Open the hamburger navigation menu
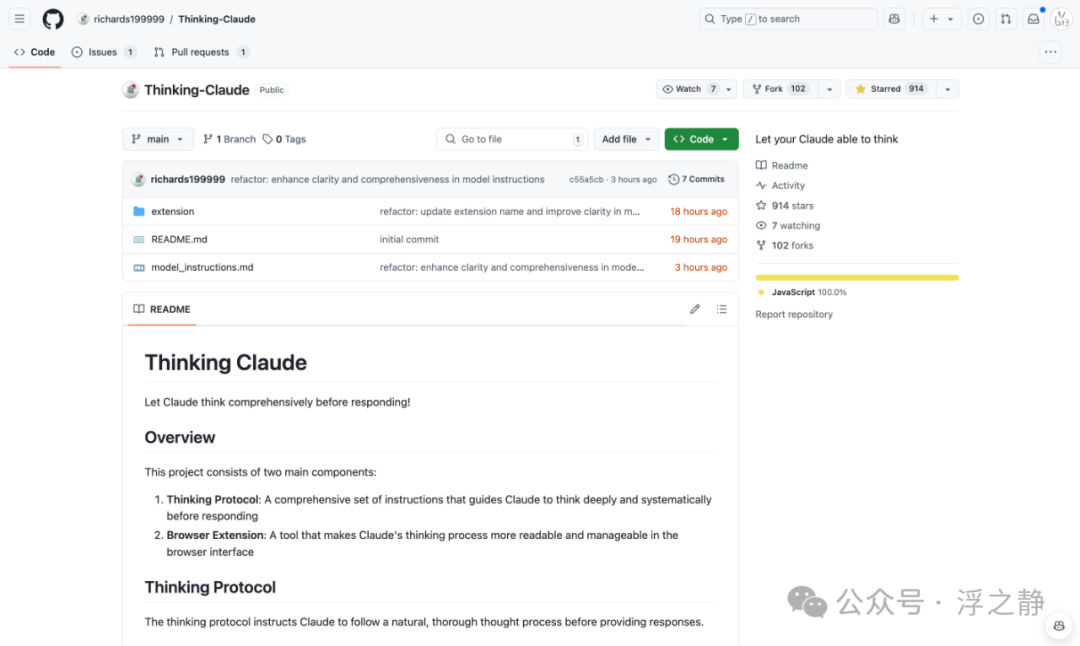 [20, 19]
